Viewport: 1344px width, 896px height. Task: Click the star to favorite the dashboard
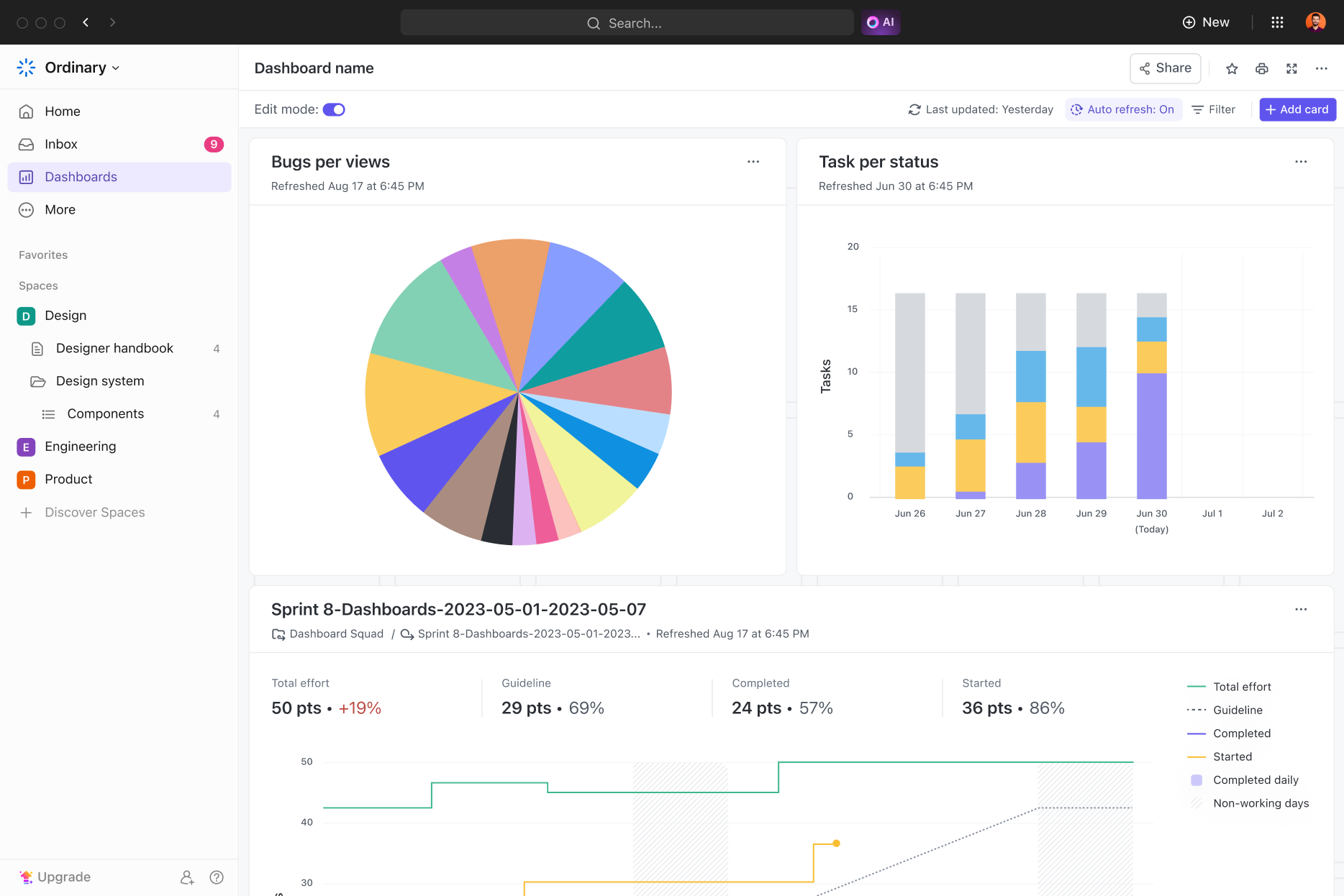click(1232, 68)
